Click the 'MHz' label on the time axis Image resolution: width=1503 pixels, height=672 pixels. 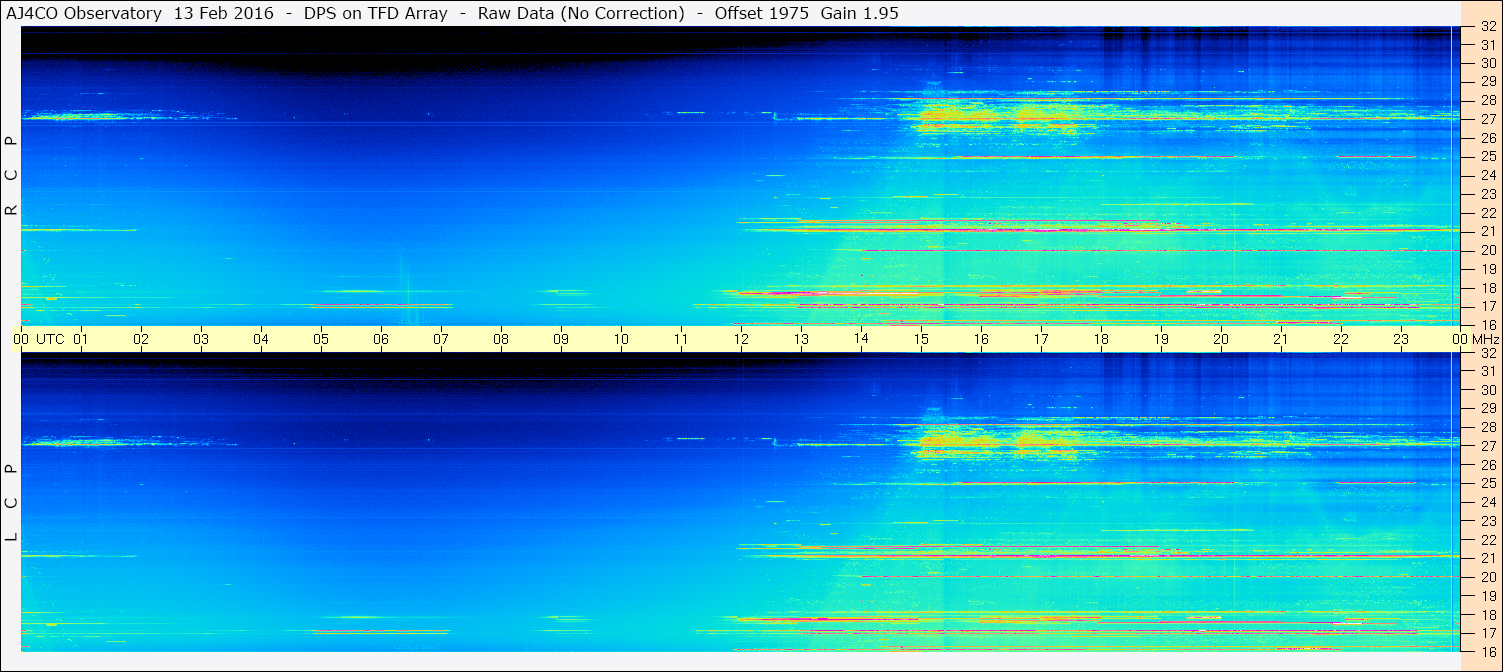tap(1486, 339)
